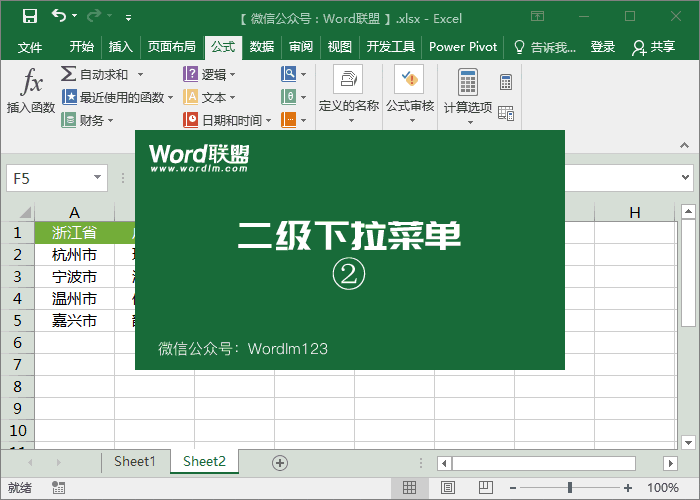
Task: Click the calculate now calculator icon
Action: [x=506, y=82]
